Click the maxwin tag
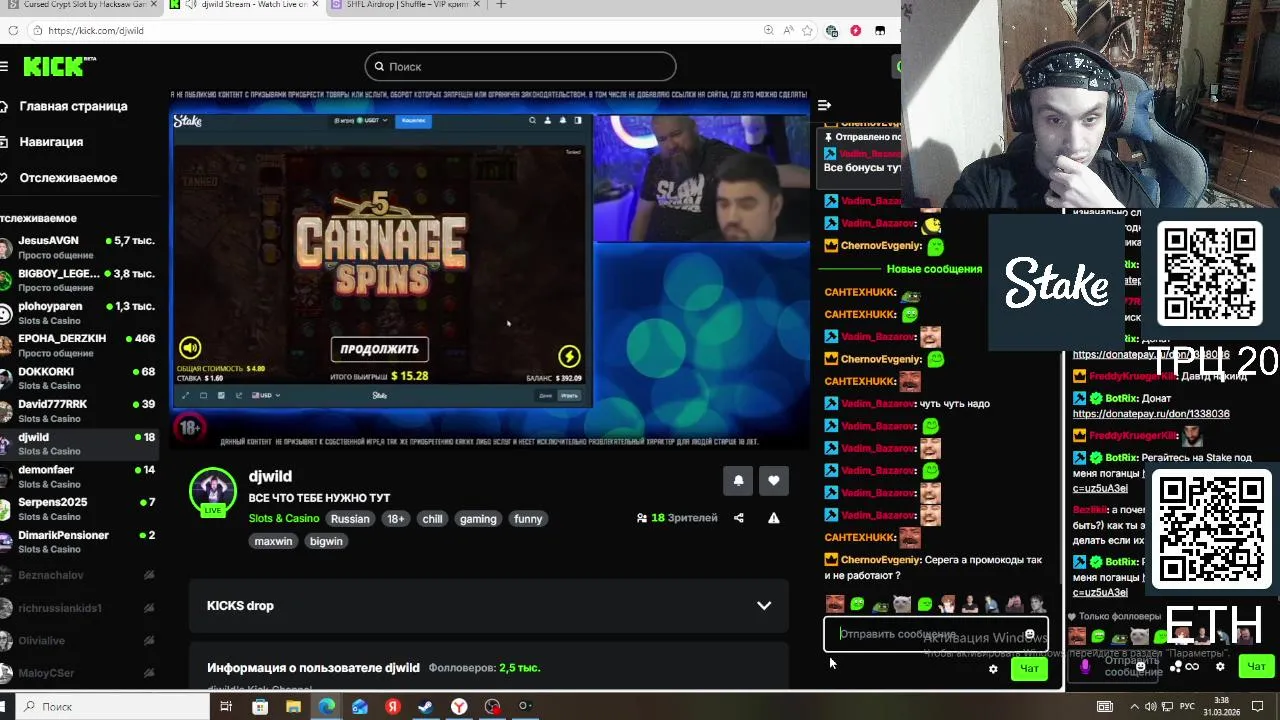The width and height of the screenshot is (1280, 720). [273, 541]
